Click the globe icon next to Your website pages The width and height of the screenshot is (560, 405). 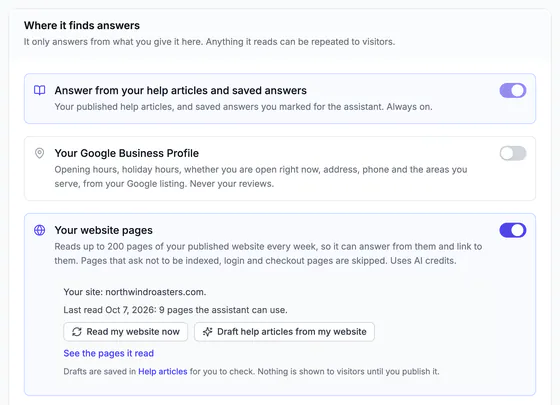pyautogui.click(x=40, y=230)
